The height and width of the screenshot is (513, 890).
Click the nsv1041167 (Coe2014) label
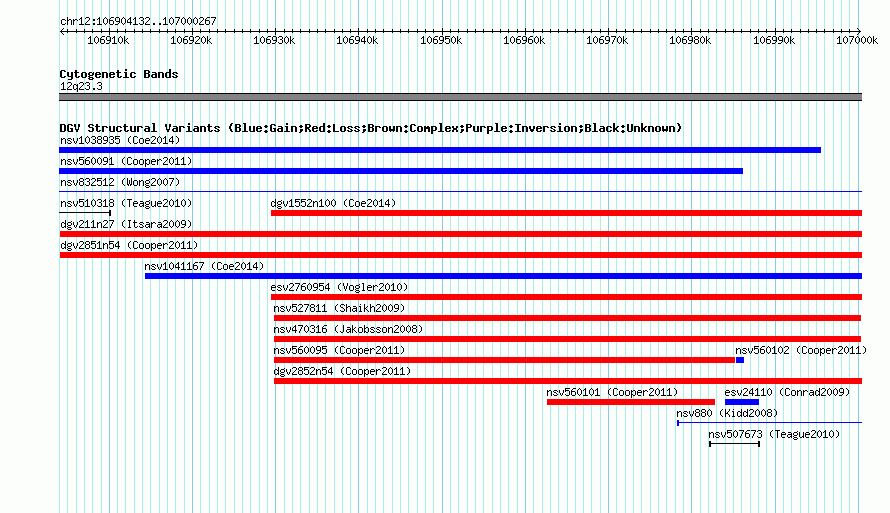point(204,266)
